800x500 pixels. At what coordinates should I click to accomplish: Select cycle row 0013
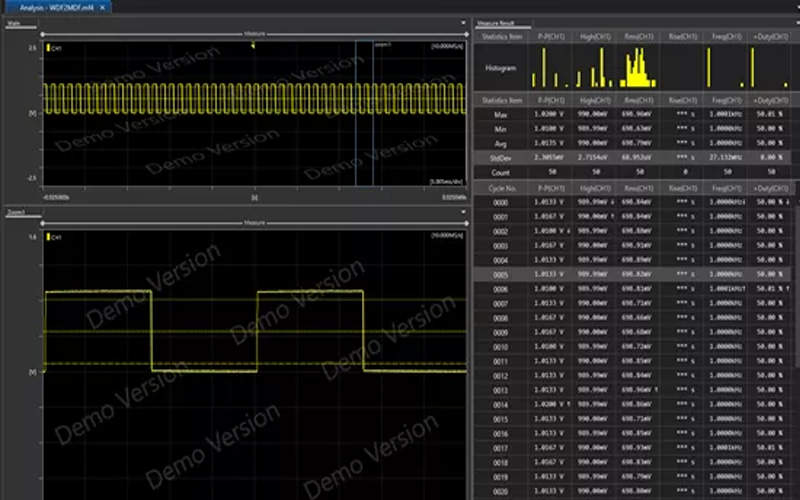point(633,390)
